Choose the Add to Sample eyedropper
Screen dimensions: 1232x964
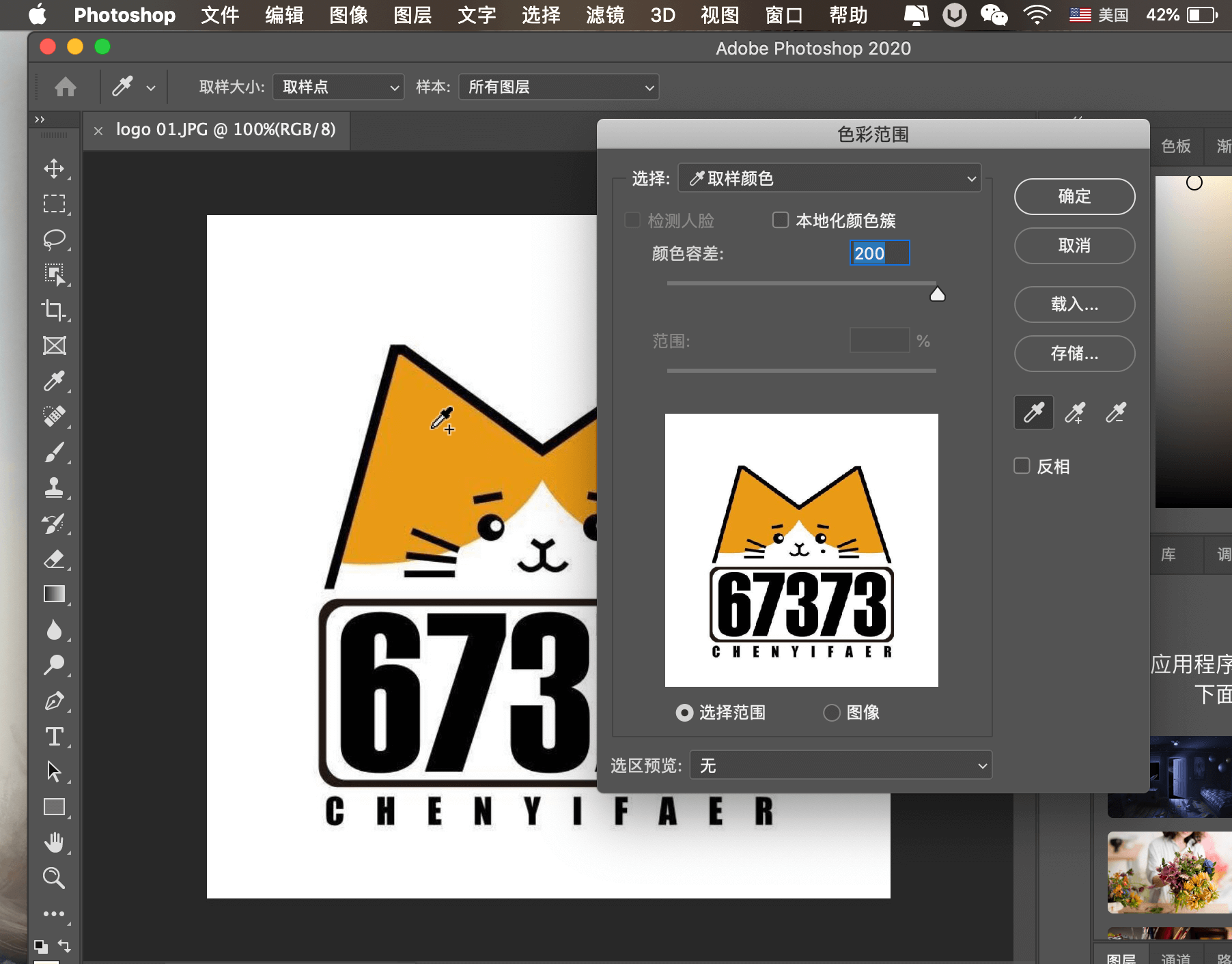(1075, 412)
